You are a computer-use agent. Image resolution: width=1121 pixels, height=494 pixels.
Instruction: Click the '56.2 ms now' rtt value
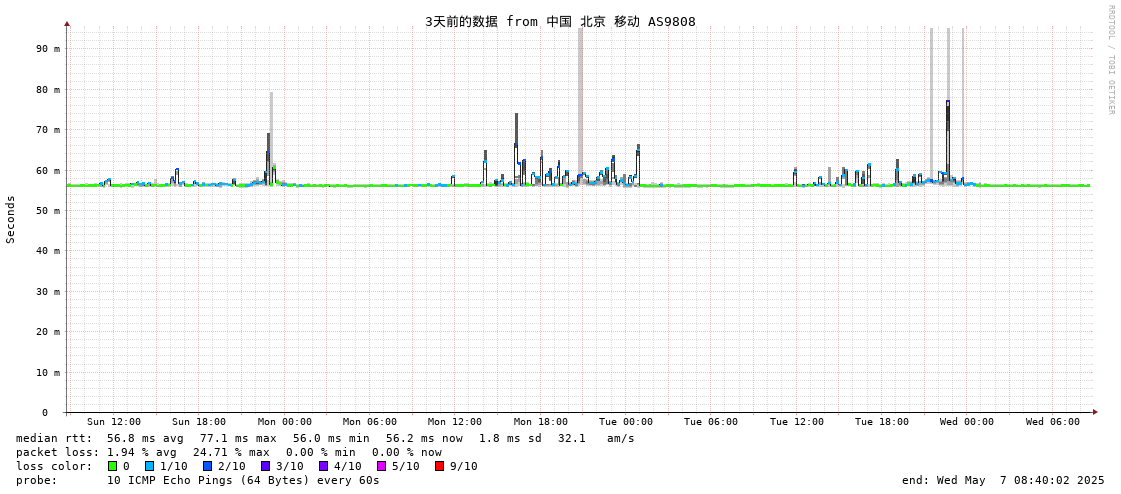coord(424,438)
